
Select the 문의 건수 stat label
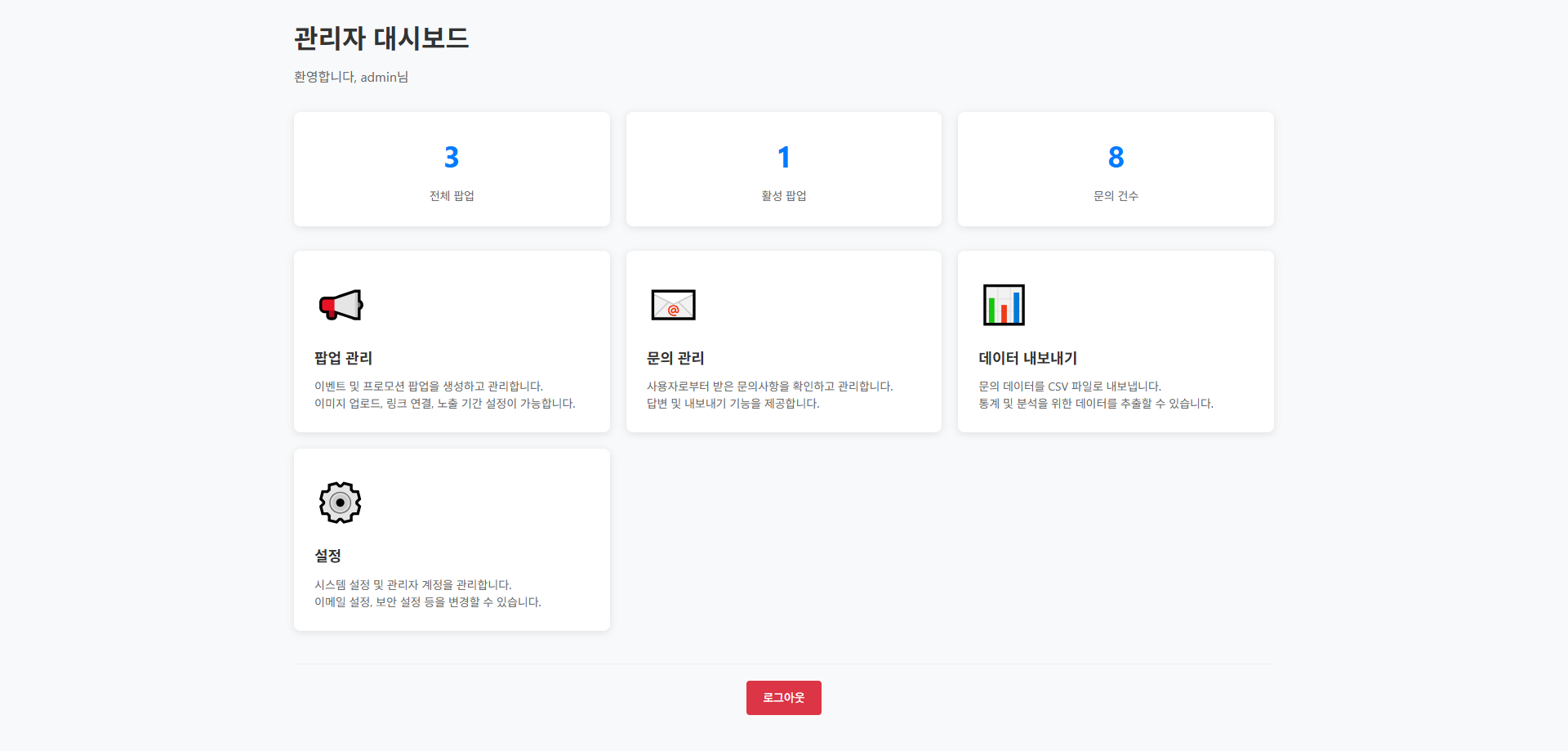[1116, 196]
